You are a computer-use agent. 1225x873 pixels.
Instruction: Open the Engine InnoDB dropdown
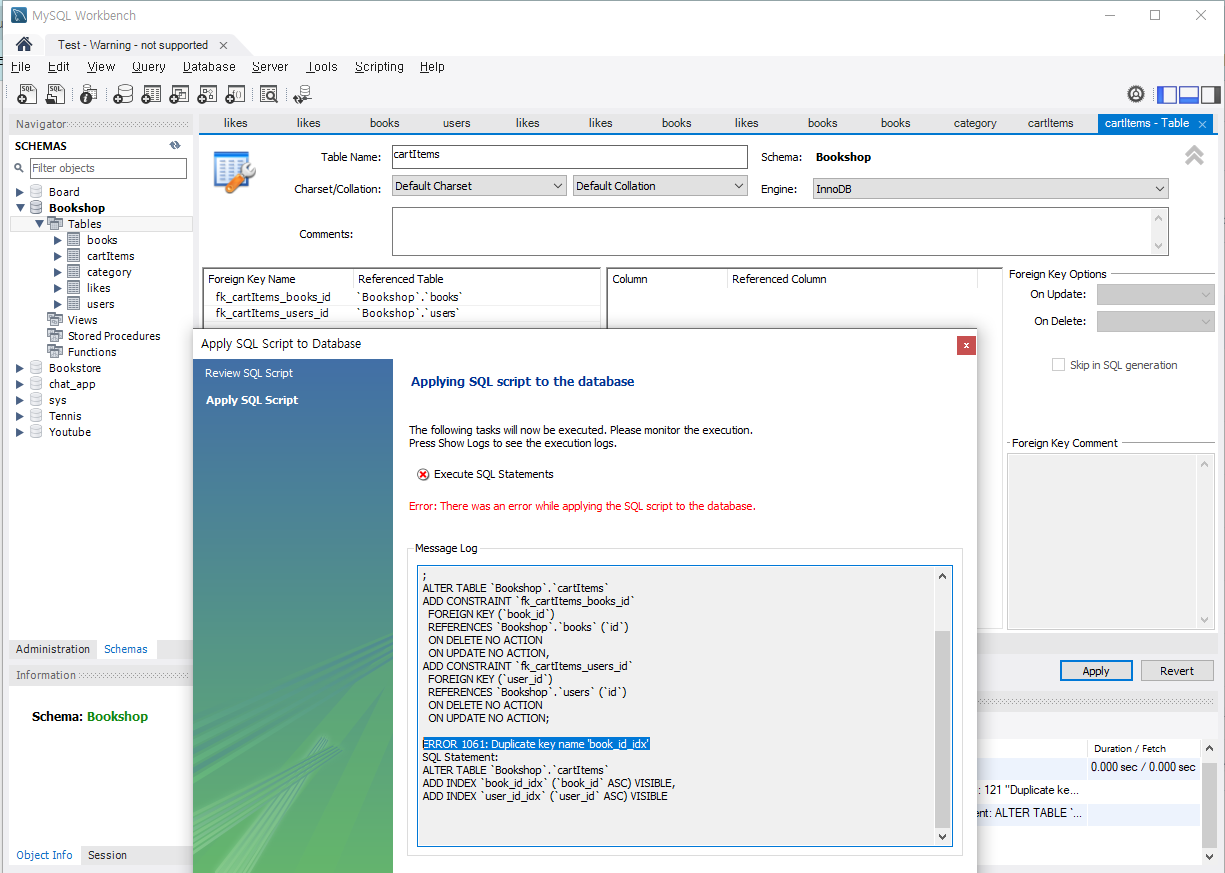pos(991,188)
